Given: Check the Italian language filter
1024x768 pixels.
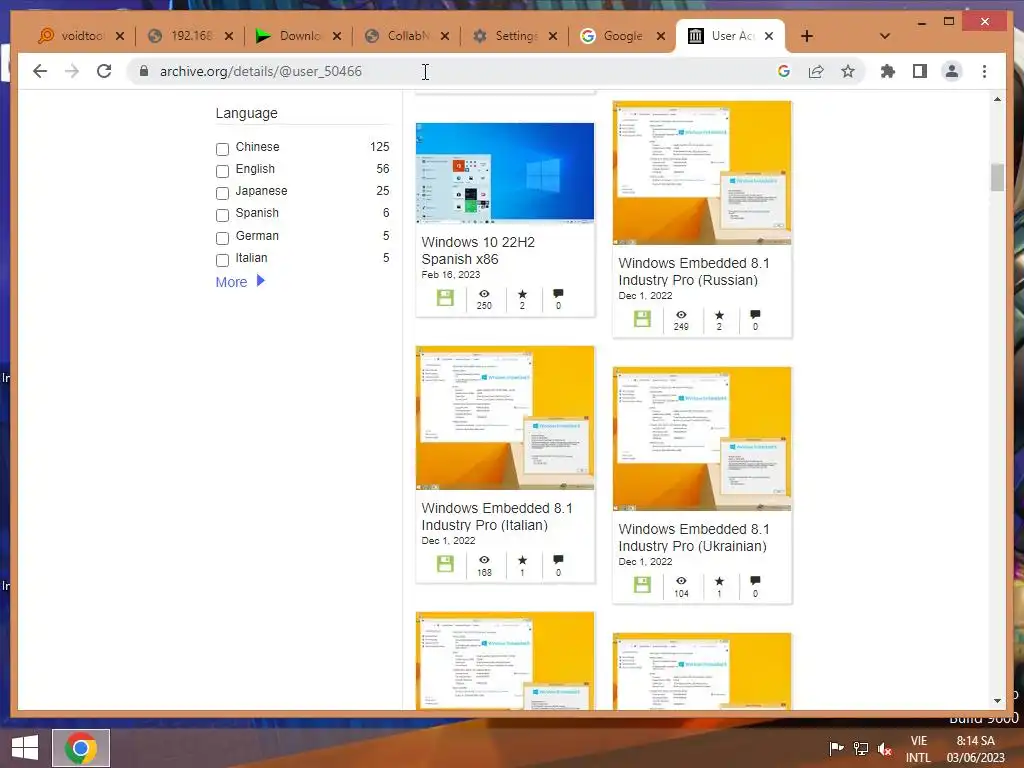Looking at the screenshot, I should [x=223, y=260].
